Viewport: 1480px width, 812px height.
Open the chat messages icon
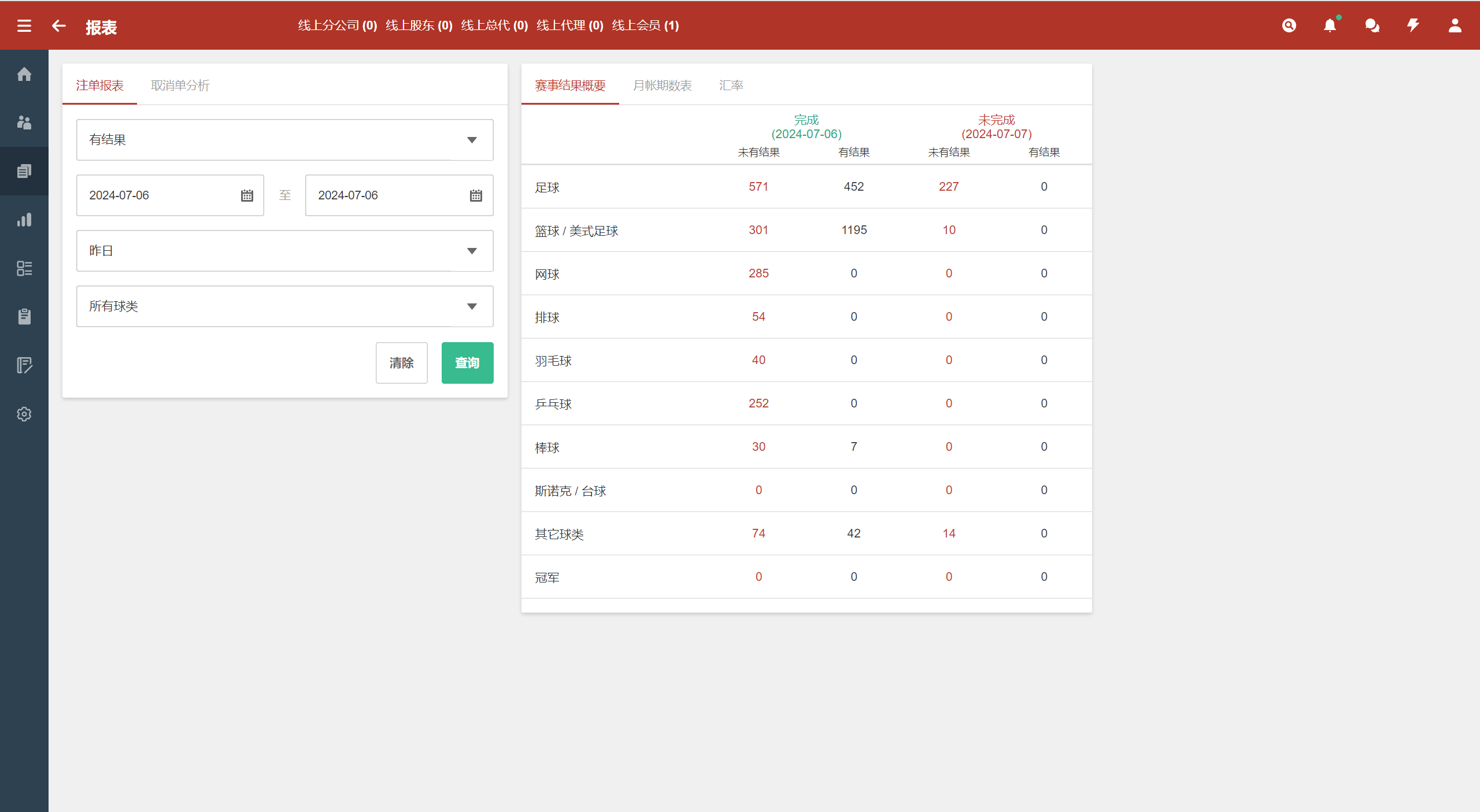[x=1372, y=25]
